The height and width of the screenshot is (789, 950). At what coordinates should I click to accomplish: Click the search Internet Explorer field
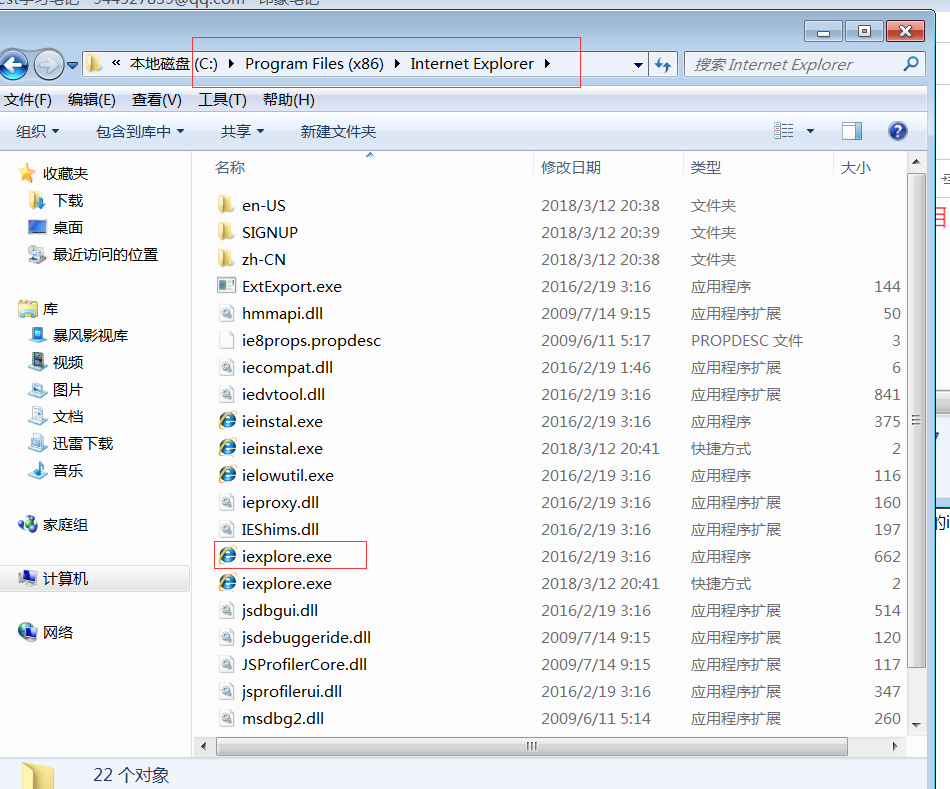804,64
